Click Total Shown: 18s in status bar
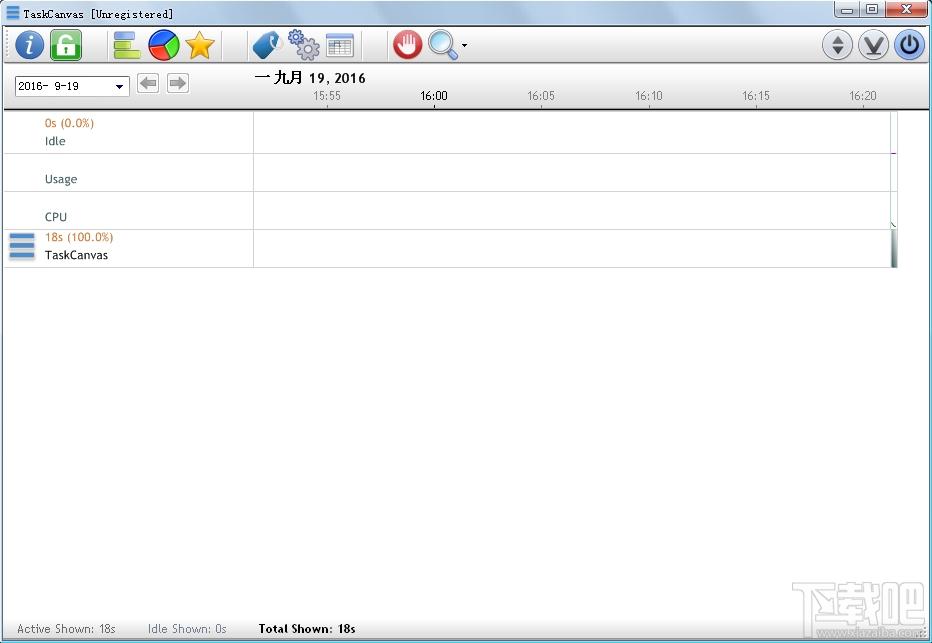Viewport: 932px width, 643px height. point(307,629)
